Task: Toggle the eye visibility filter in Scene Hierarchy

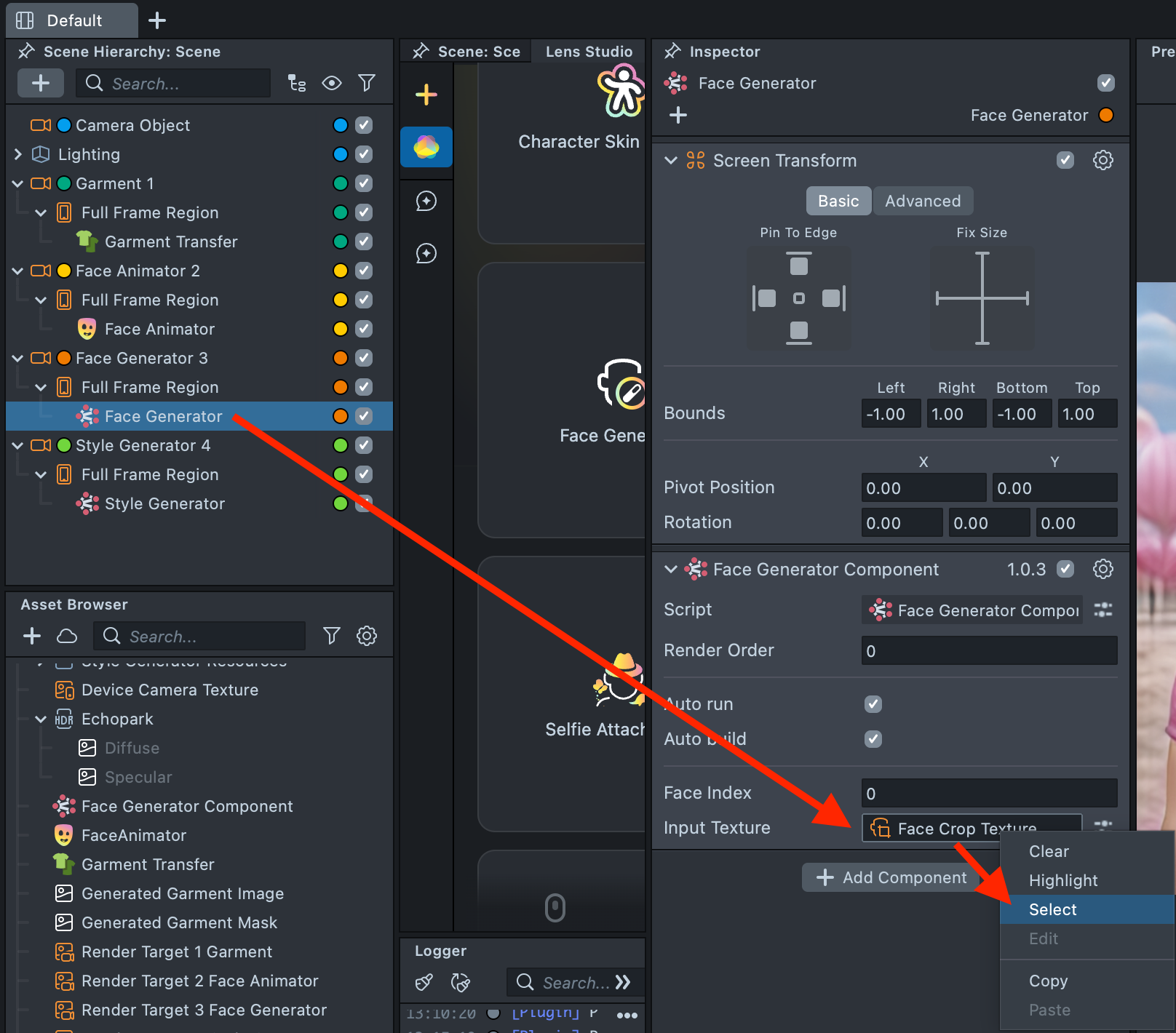Action: point(332,83)
